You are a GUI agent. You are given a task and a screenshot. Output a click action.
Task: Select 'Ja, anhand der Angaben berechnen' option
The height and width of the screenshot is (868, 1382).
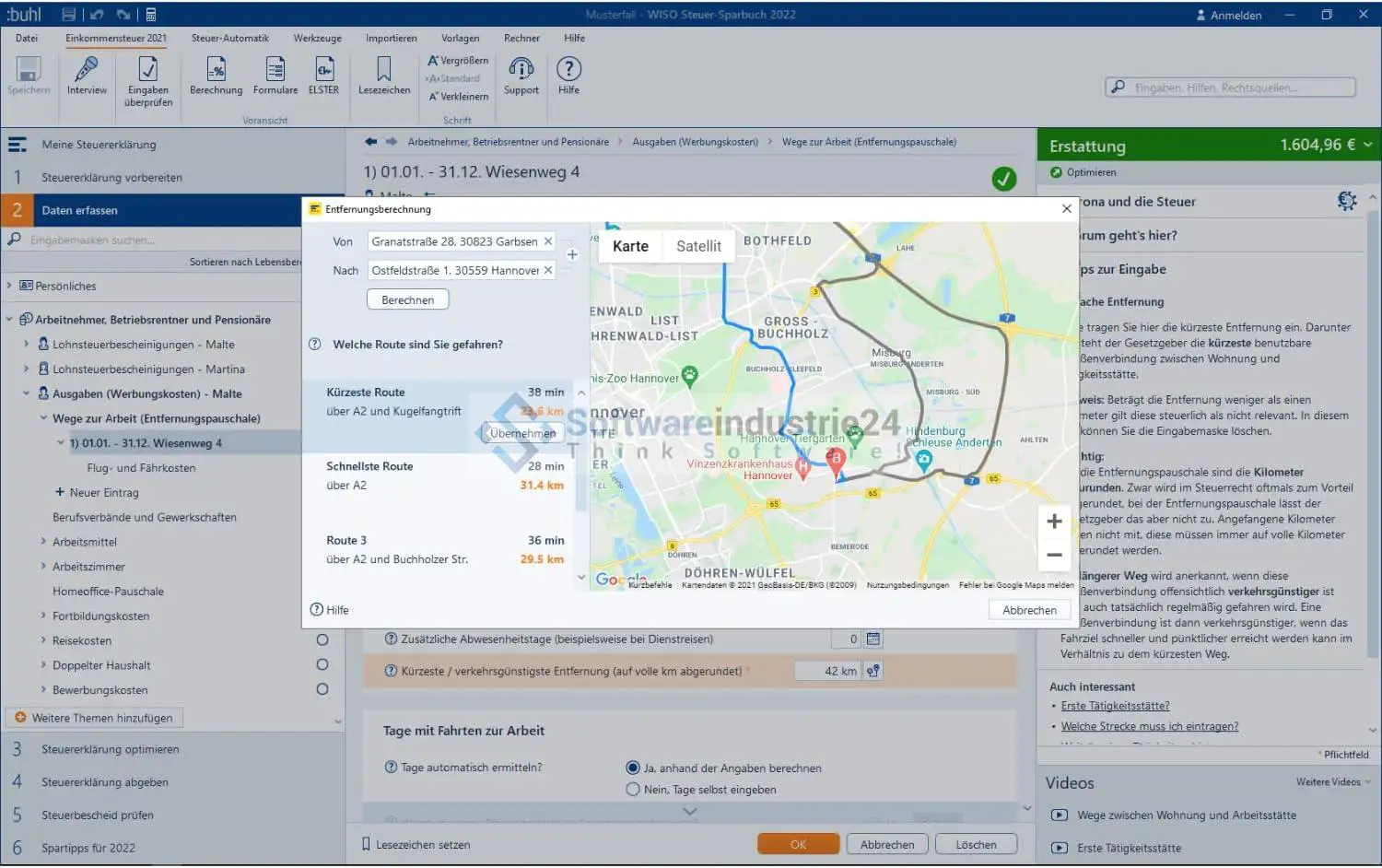pos(633,768)
